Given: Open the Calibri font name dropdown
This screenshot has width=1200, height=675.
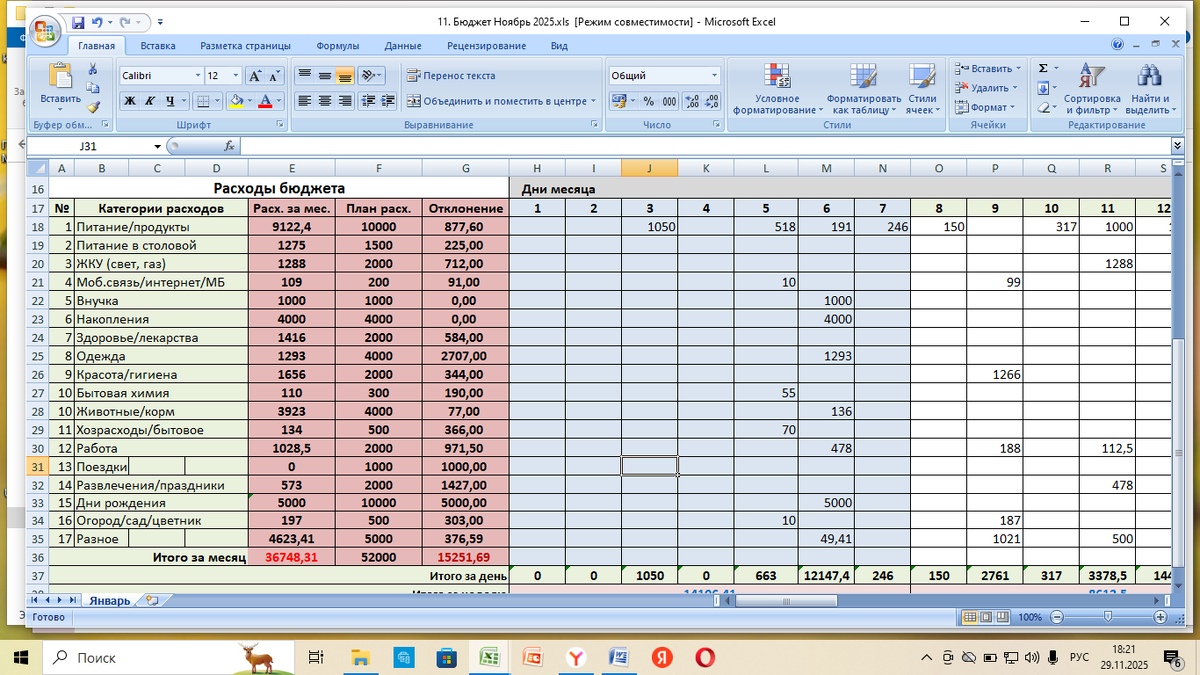Looking at the screenshot, I should click(x=196, y=76).
